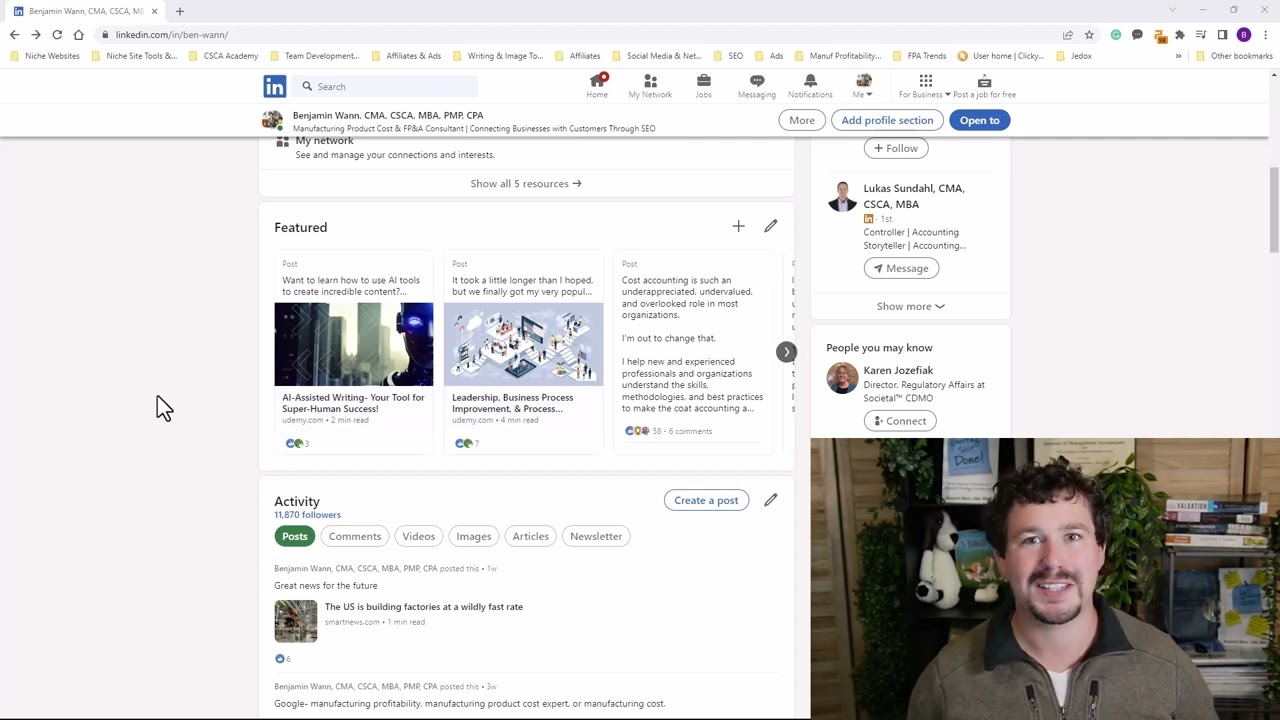Open Leadership, Business Process featured image
This screenshot has width=1280, height=720.
[524, 344]
